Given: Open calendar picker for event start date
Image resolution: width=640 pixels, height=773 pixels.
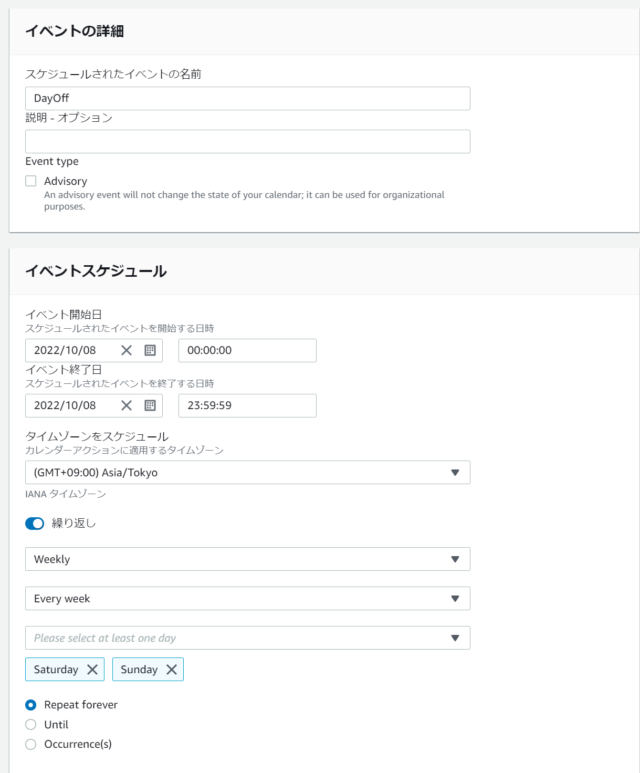Looking at the screenshot, I should 150,350.
